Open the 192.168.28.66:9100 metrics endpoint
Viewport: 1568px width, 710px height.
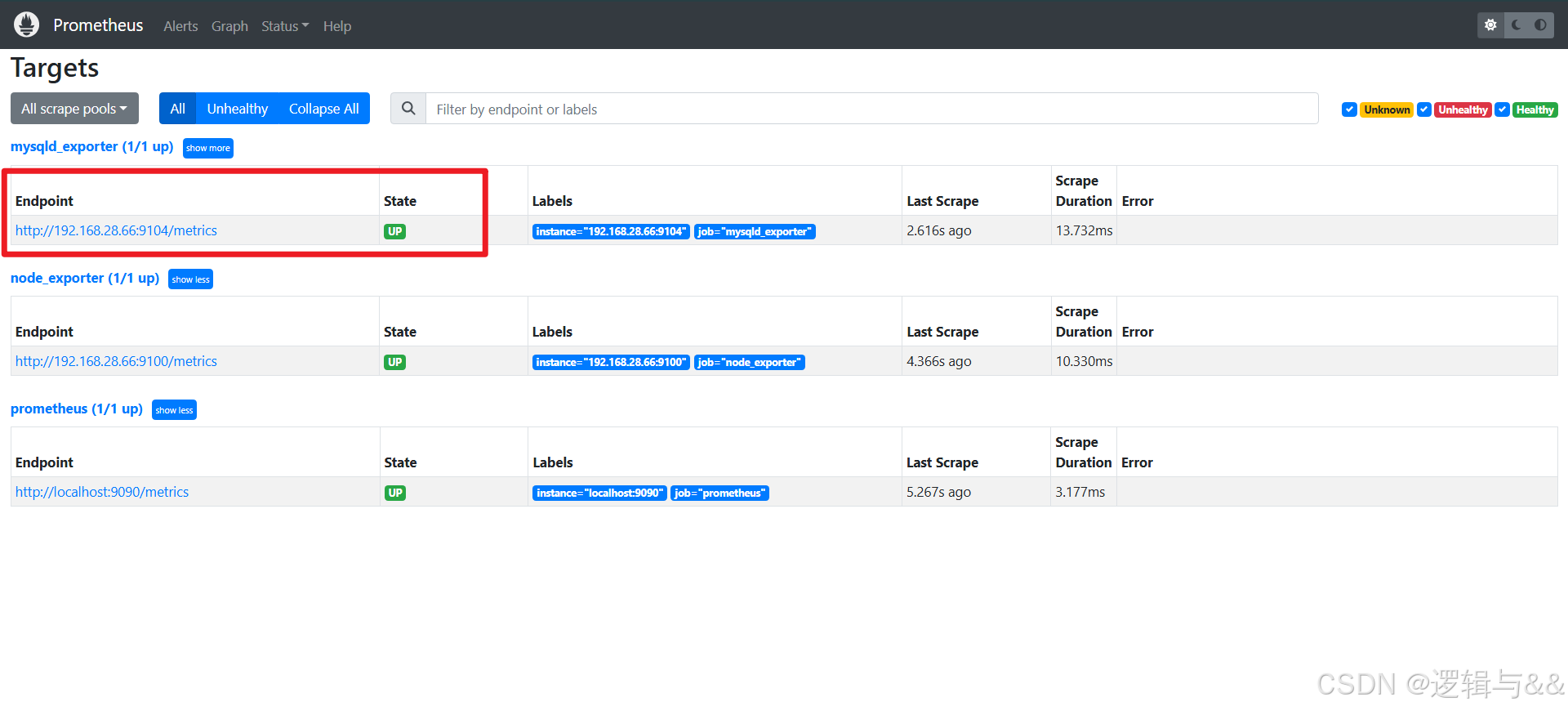click(116, 361)
